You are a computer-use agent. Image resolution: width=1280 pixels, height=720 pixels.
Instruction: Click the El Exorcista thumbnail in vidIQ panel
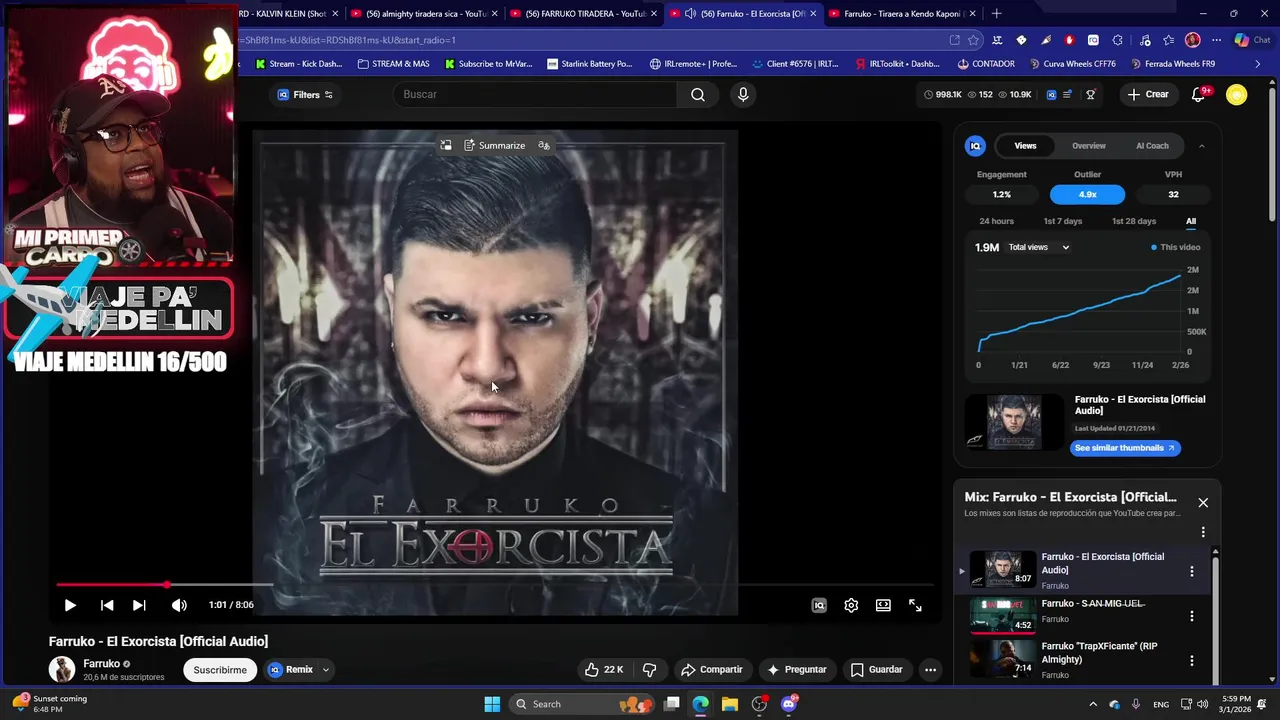click(1012, 422)
